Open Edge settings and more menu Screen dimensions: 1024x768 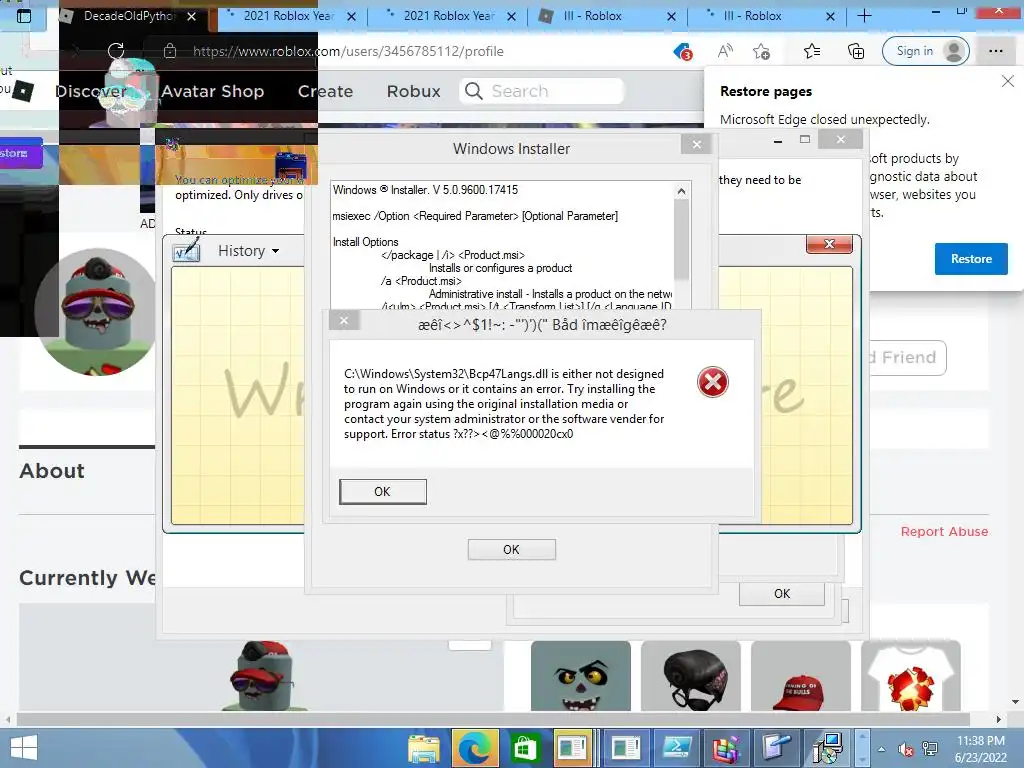click(995, 51)
